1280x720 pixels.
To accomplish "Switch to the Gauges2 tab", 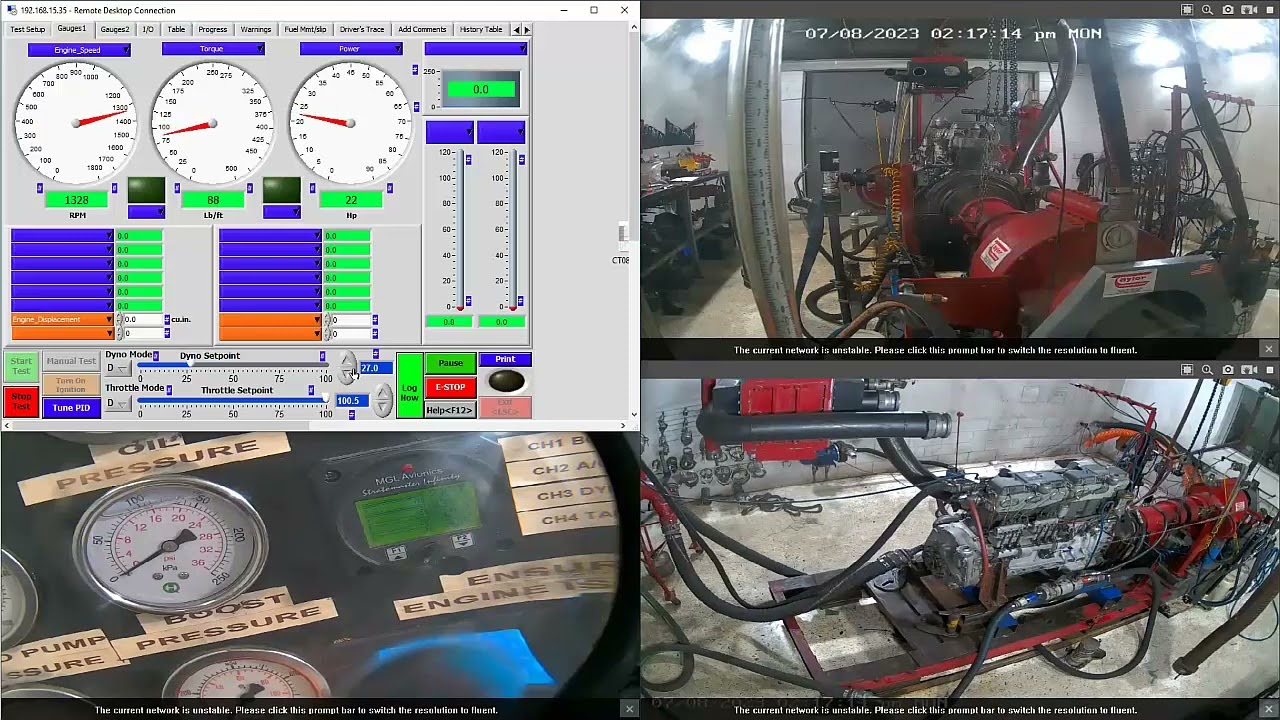I will (x=115, y=29).
